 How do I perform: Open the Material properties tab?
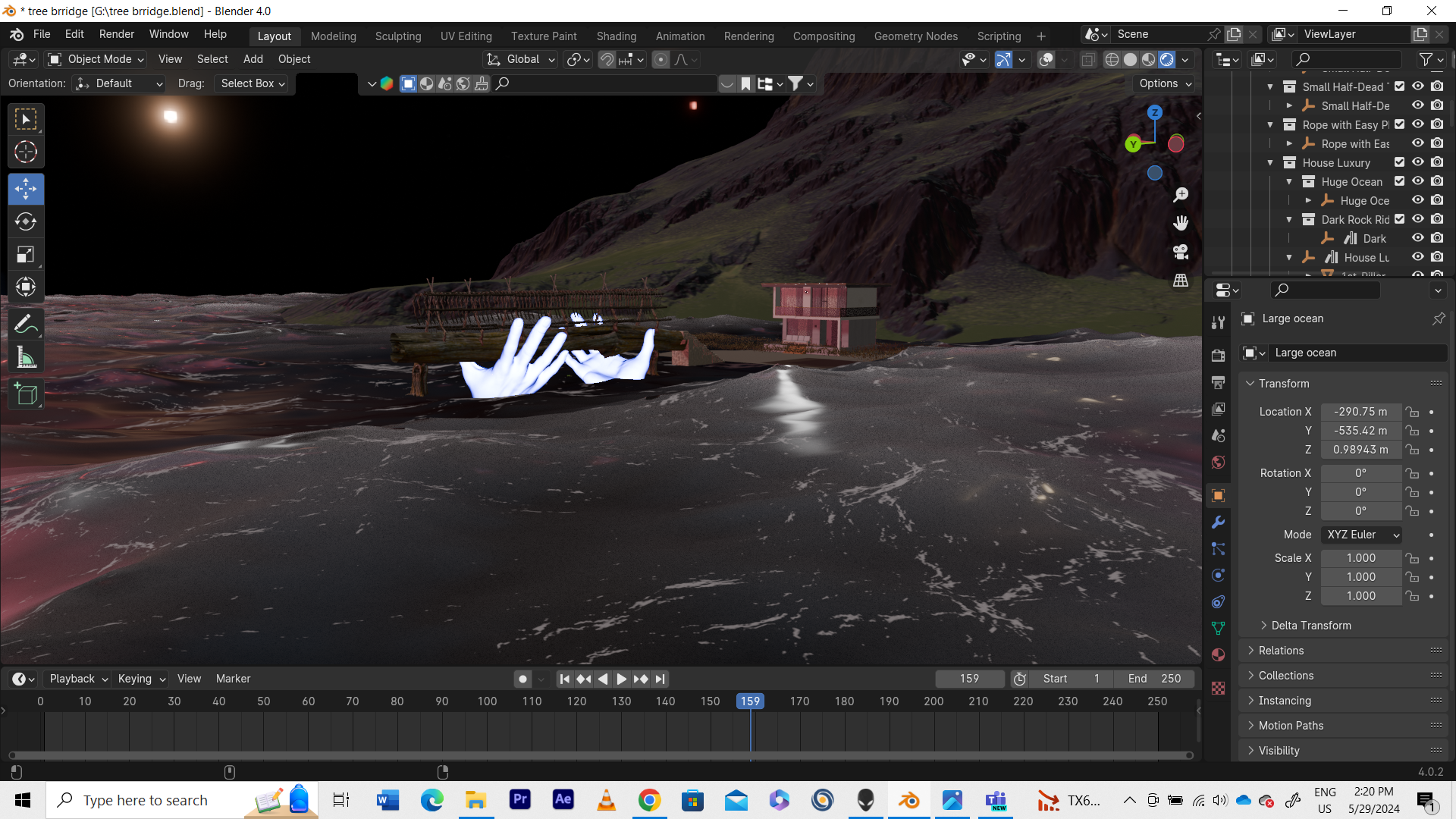click(x=1219, y=655)
